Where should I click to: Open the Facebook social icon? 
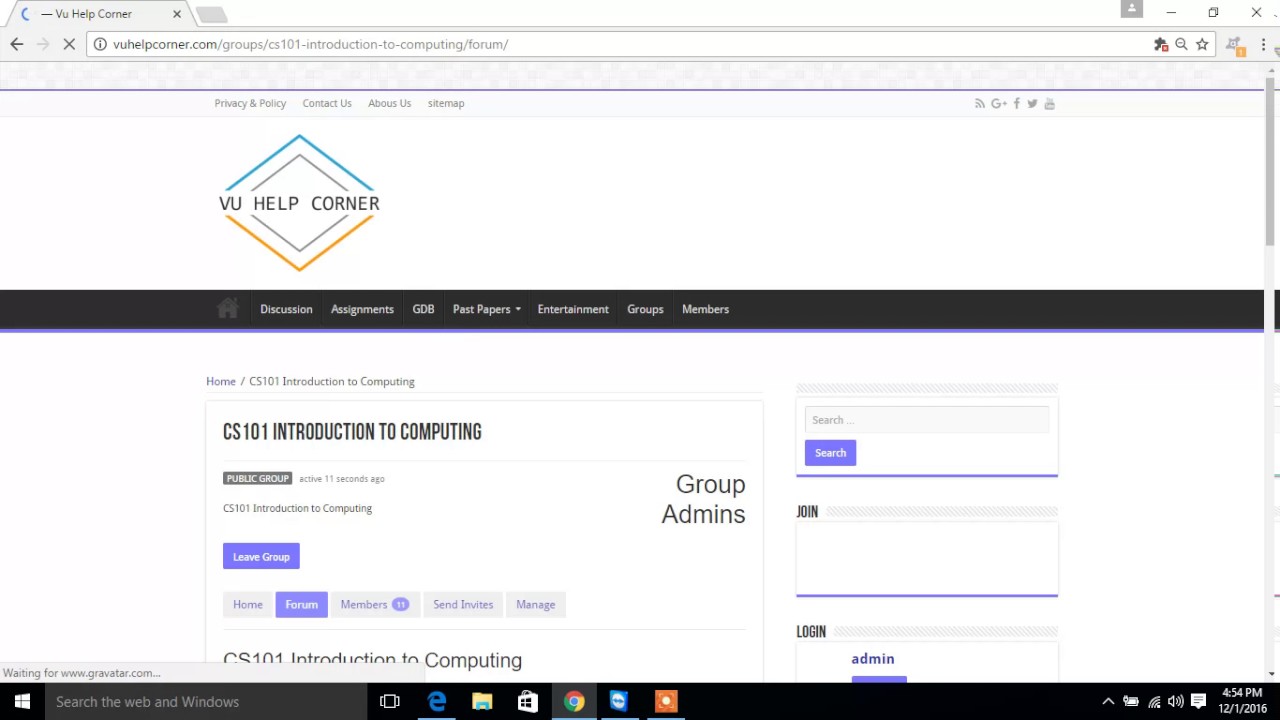click(1017, 103)
